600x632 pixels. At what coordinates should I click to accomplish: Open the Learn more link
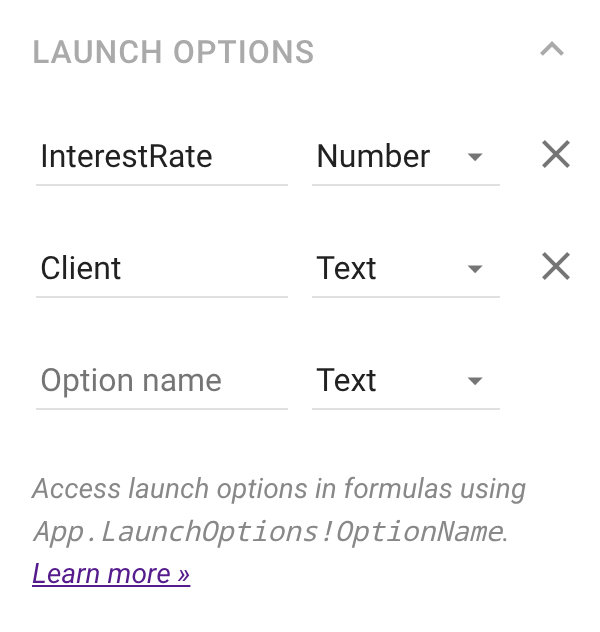click(x=111, y=574)
